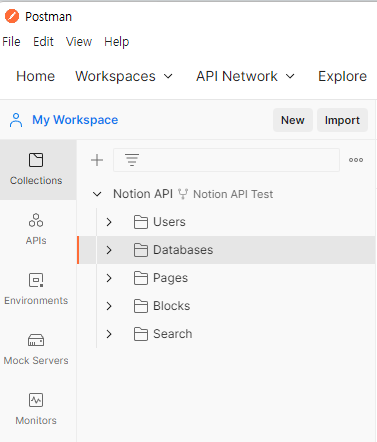Viewport: 377px width, 442px height.
Task: Go to the Explore tab
Action: click(342, 76)
